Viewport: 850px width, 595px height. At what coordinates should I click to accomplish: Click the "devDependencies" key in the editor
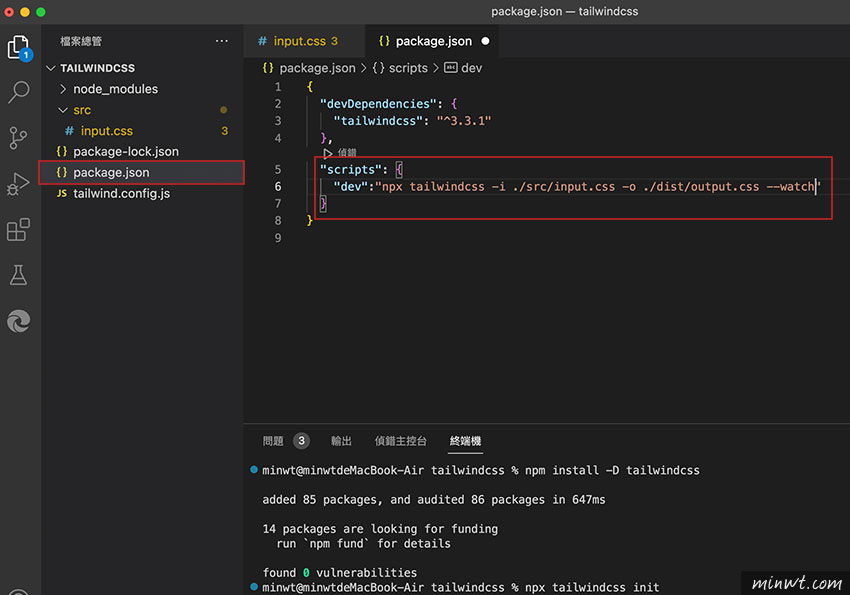tap(378, 104)
